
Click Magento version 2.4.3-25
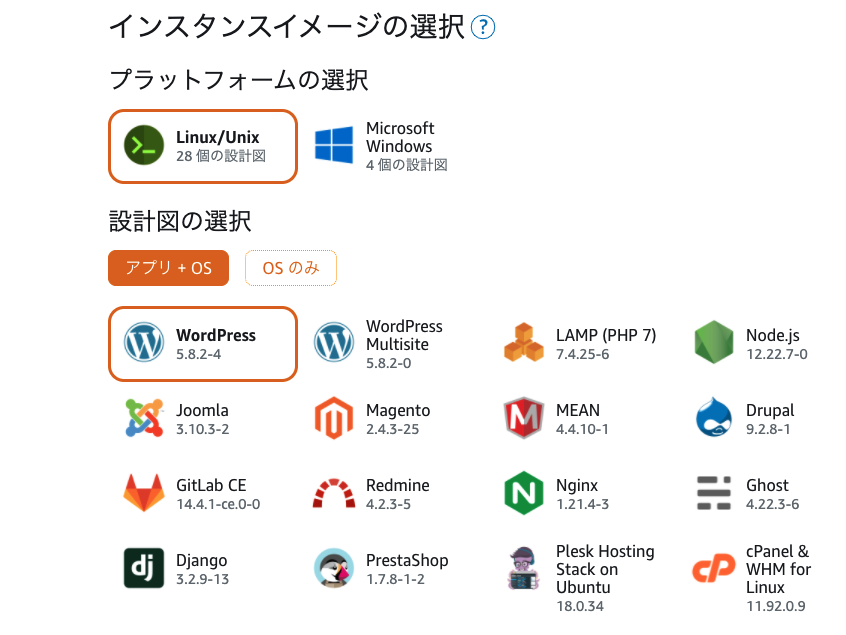(392, 429)
